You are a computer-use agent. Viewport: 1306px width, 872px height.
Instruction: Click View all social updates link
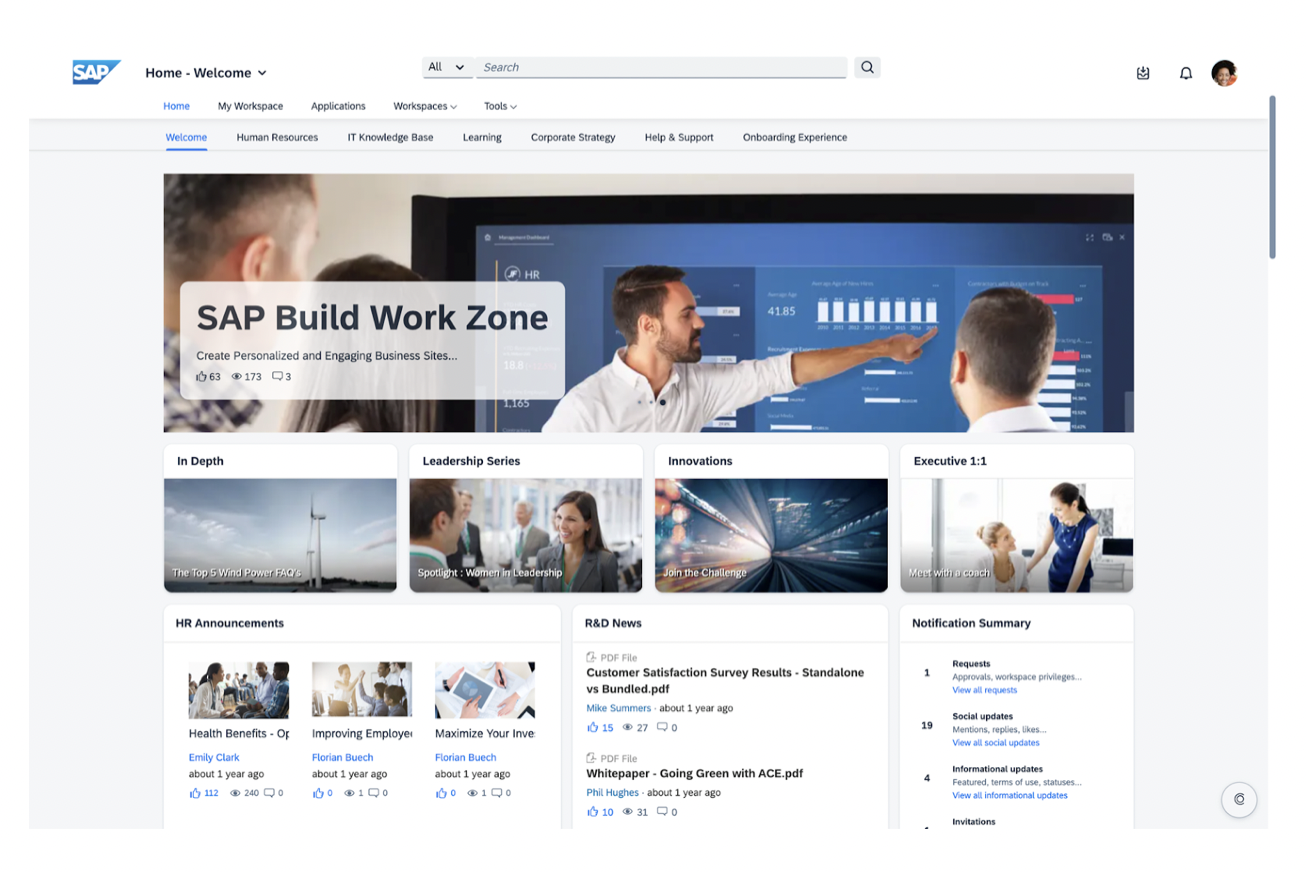996,743
